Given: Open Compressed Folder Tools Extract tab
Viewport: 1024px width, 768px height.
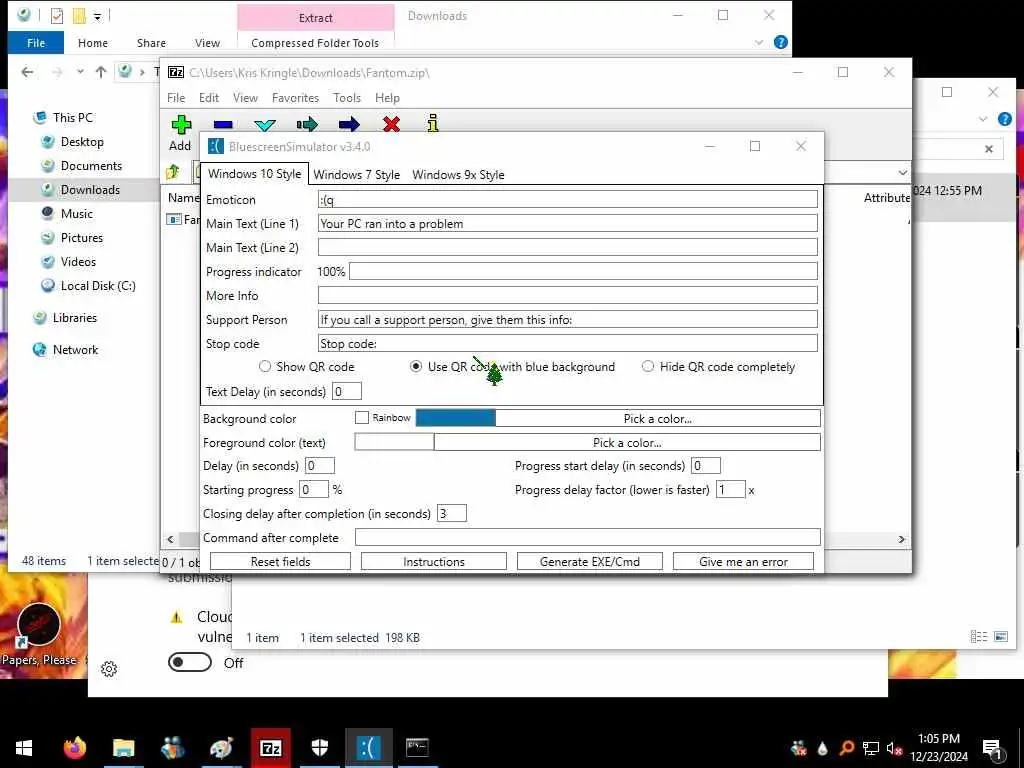Looking at the screenshot, I should click(315, 18).
